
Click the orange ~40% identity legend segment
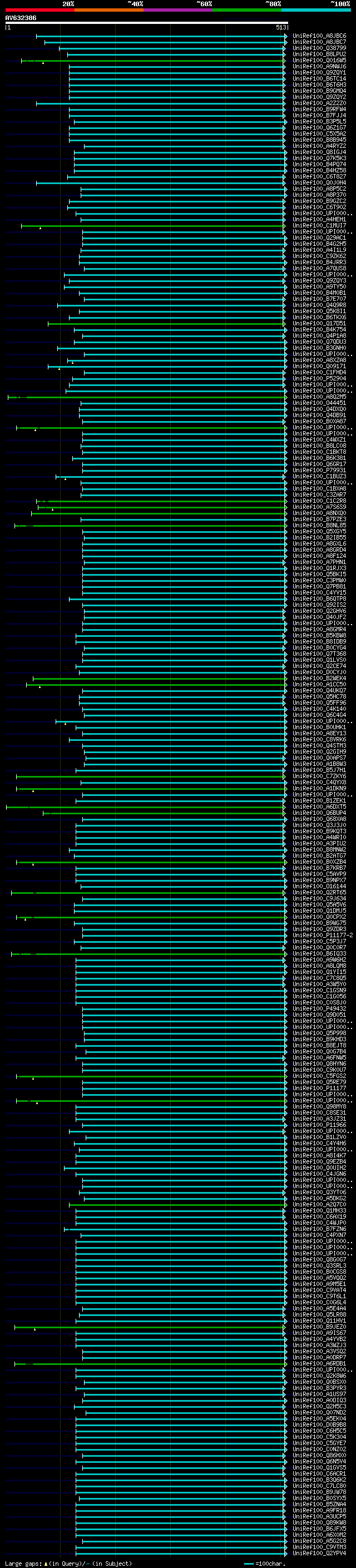pos(108,10)
